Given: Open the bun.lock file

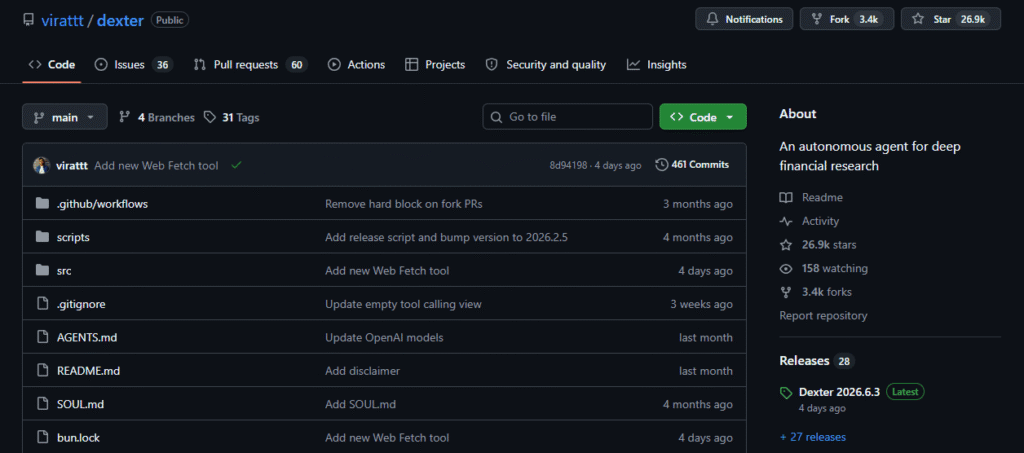Looking at the screenshot, I should point(78,437).
